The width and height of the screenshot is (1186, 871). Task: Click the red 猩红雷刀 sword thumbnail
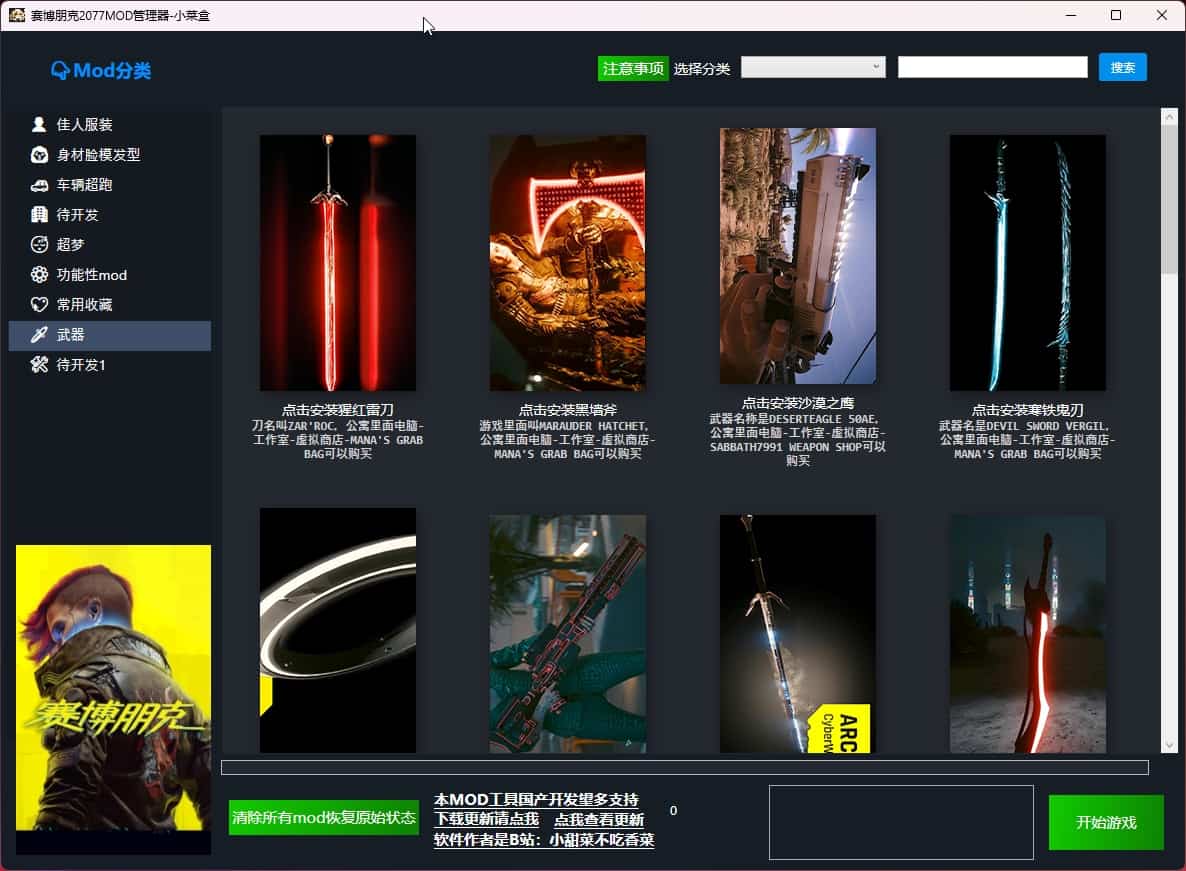(x=338, y=262)
